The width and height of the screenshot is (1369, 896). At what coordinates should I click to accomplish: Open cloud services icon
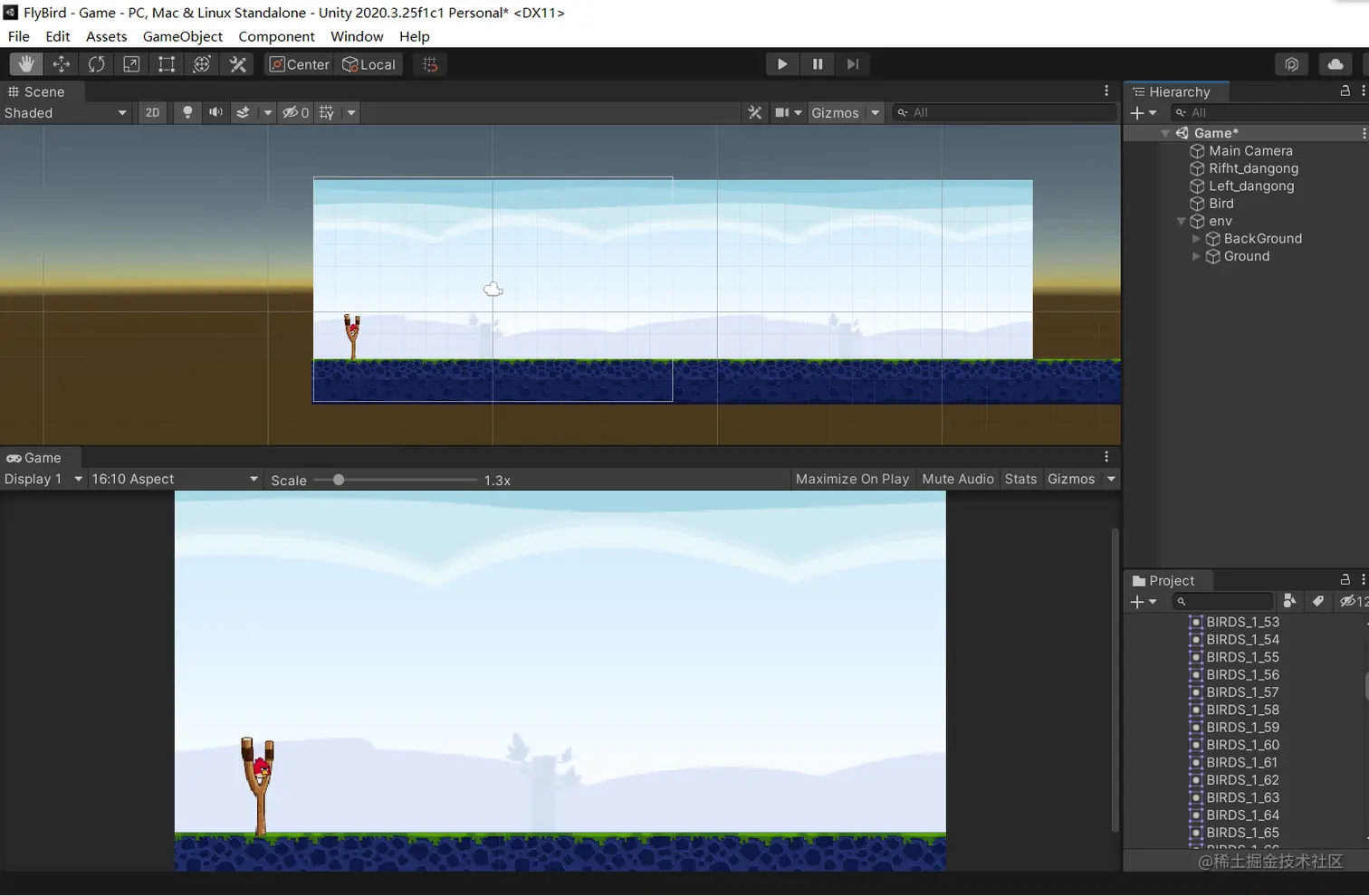pyautogui.click(x=1335, y=64)
